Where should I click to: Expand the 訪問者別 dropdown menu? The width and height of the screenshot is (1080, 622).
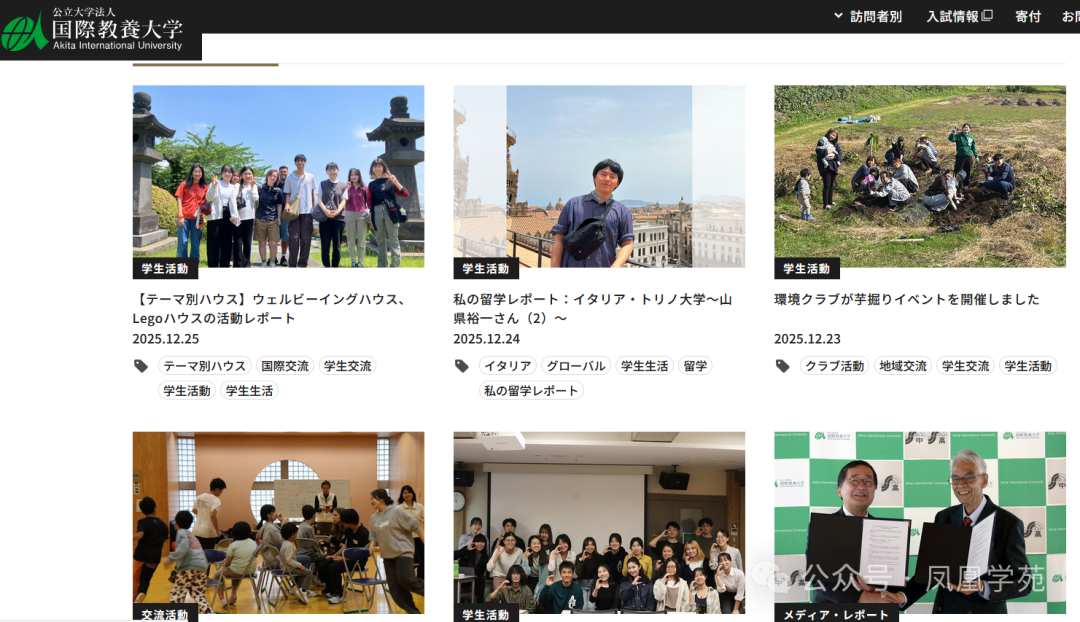[868, 16]
